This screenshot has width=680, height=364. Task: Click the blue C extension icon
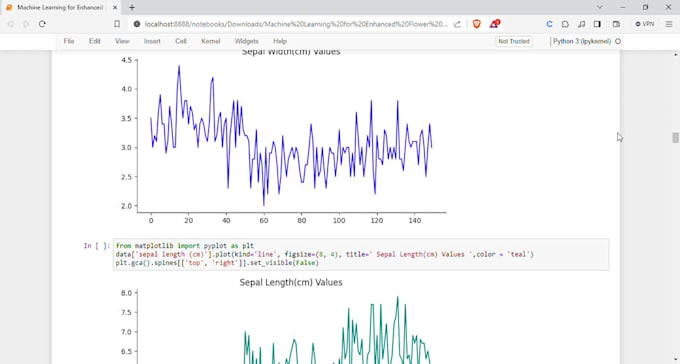click(x=549, y=24)
